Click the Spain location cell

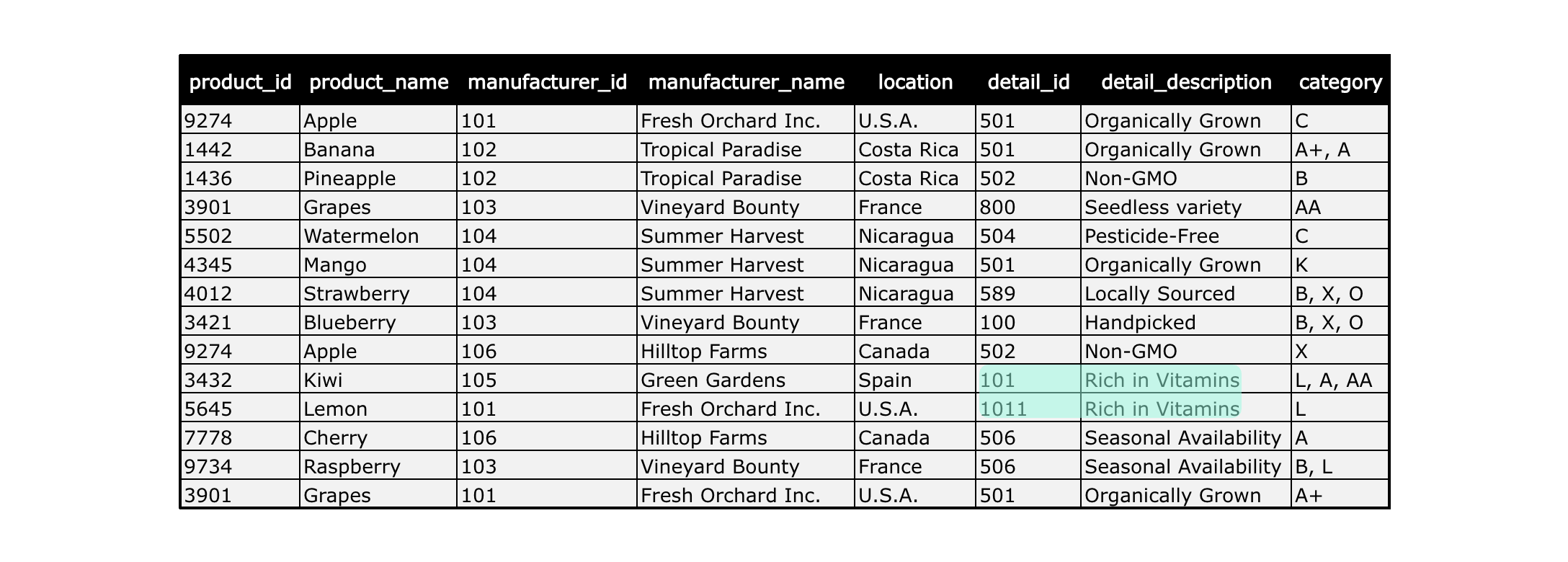(x=915, y=380)
